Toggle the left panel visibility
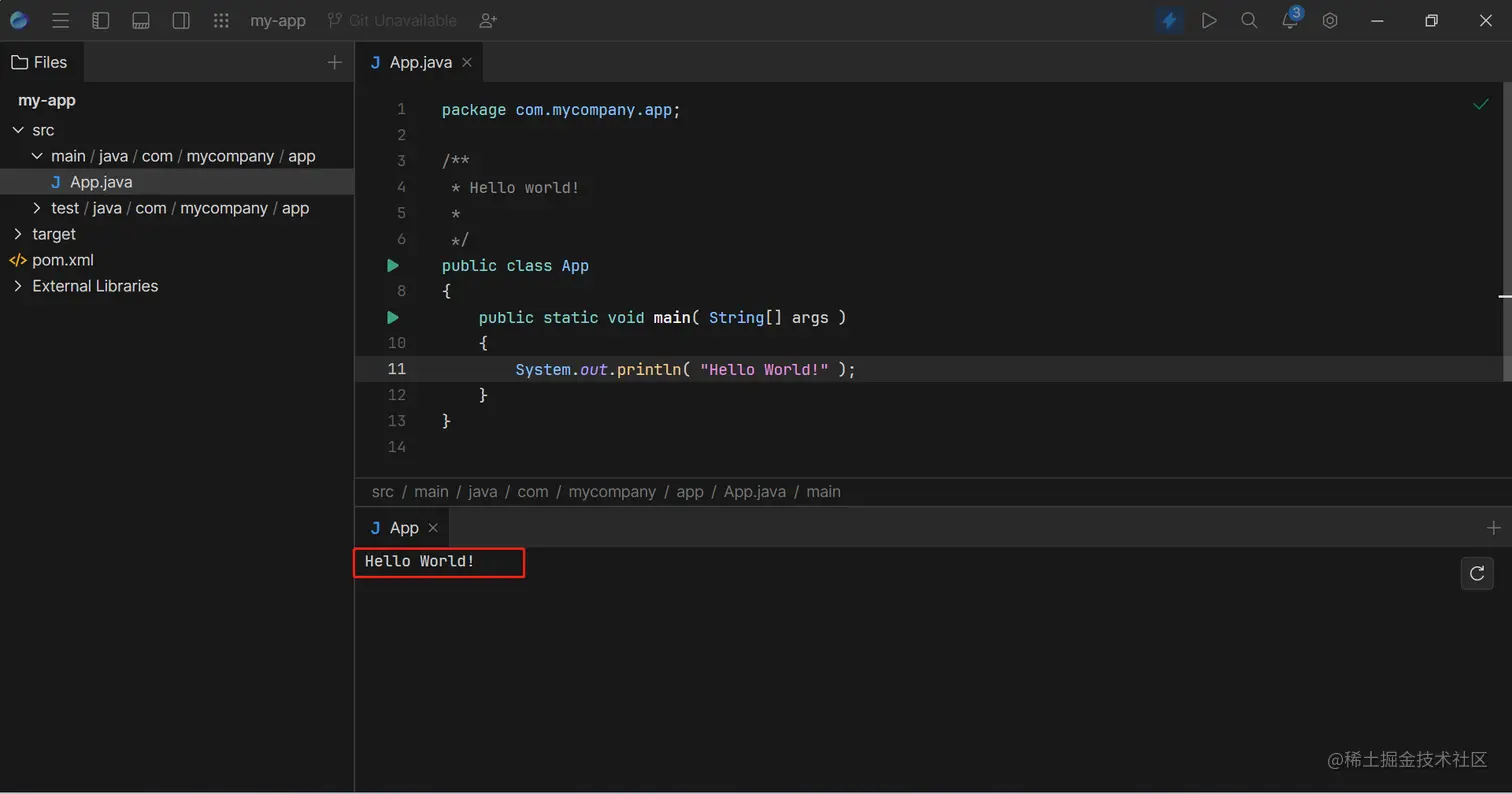The width and height of the screenshot is (1512, 794). (101, 20)
